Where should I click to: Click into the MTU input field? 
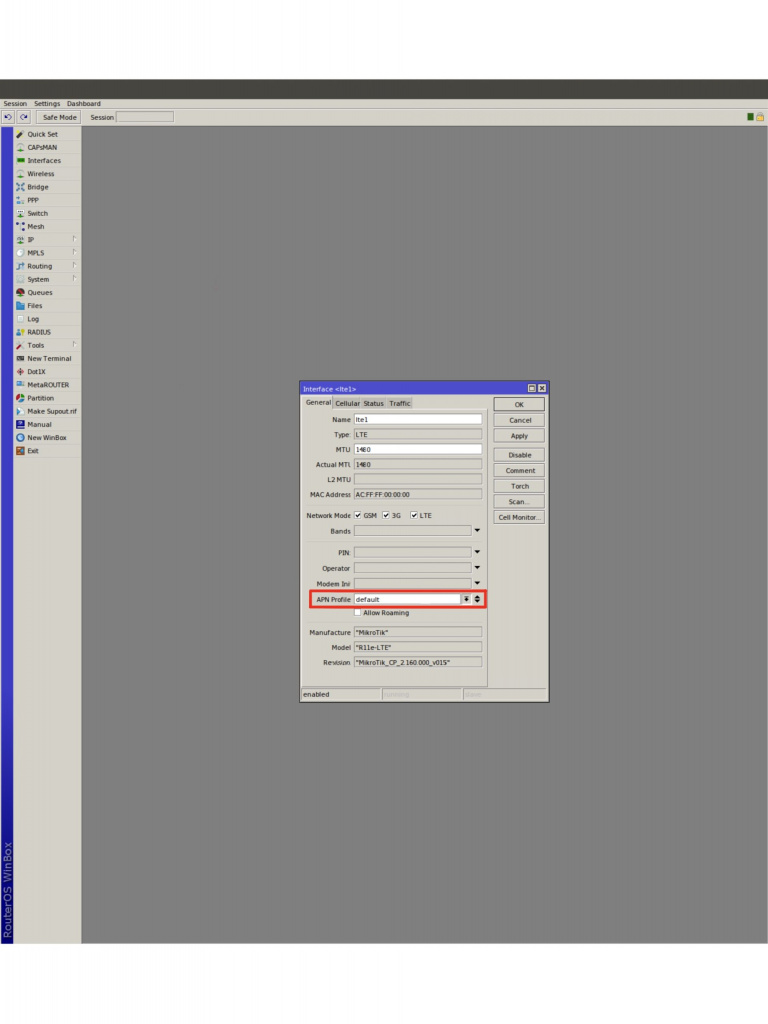(x=417, y=450)
